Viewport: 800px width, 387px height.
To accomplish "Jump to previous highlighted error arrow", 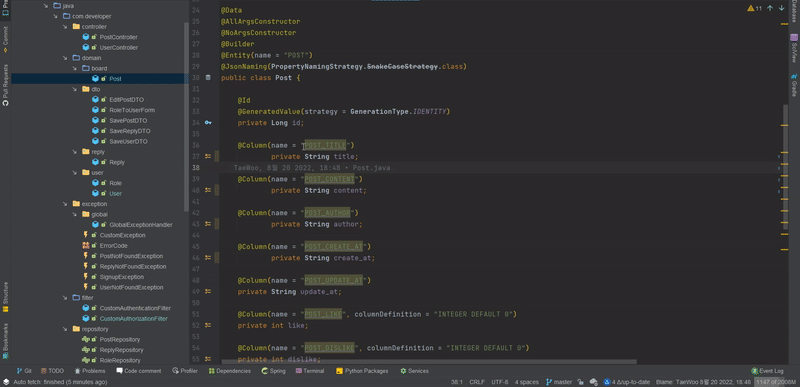I will point(770,8).
